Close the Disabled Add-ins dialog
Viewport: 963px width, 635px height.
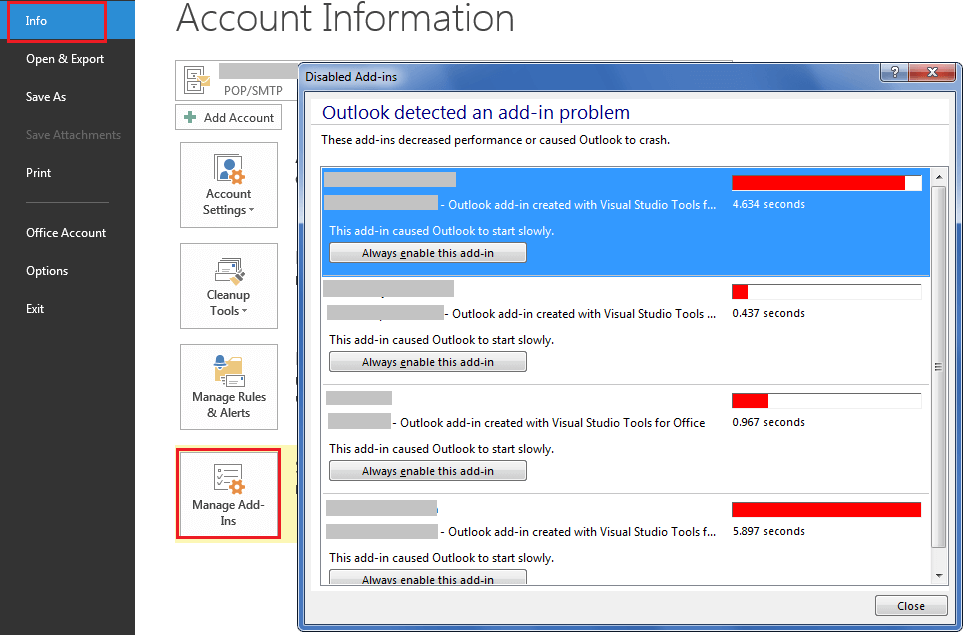(910, 605)
